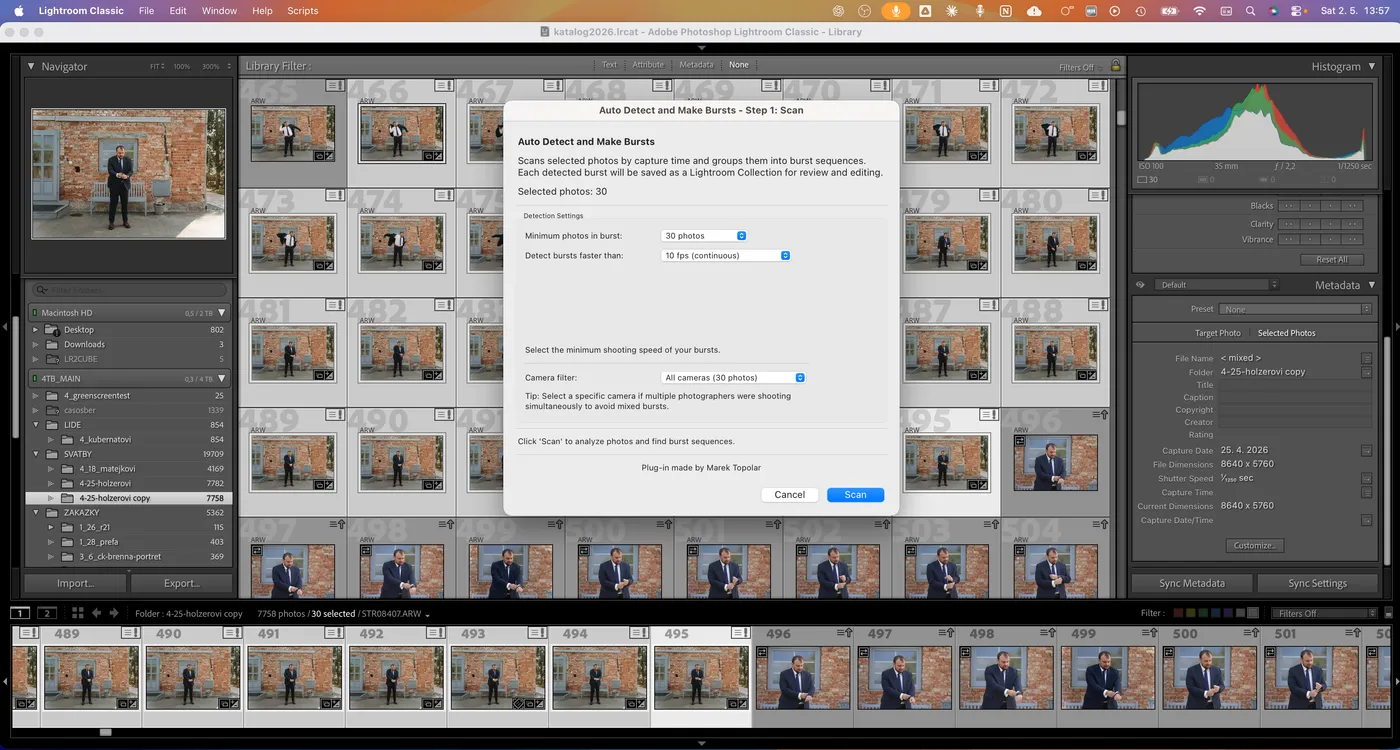Click the green color filter swatch

click(1204, 613)
